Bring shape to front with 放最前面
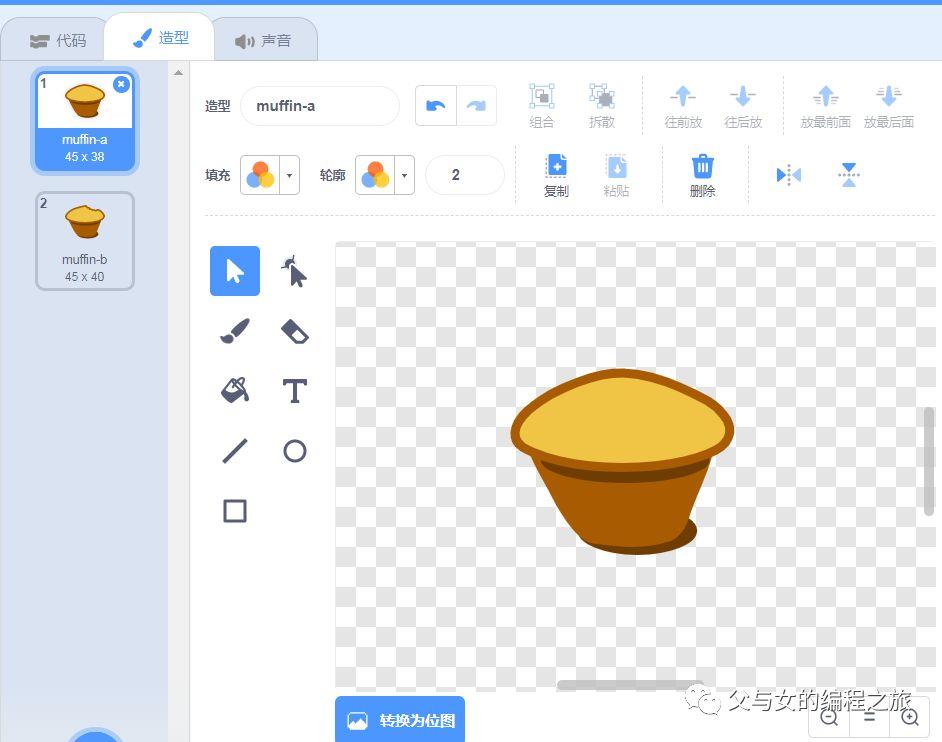Viewport: 942px width, 742px height. click(x=825, y=106)
